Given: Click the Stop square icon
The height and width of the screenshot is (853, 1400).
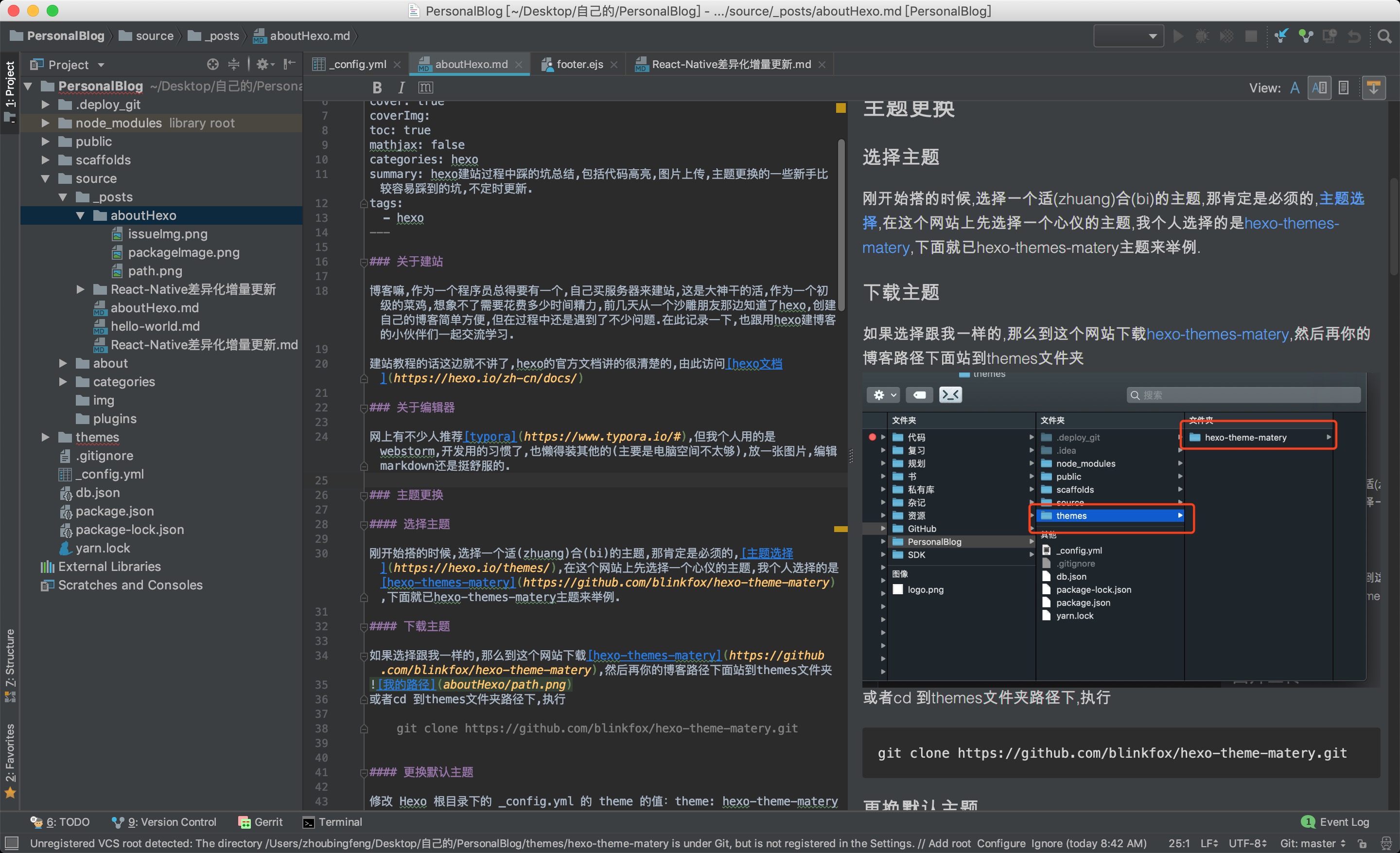Looking at the screenshot, I should pos(1251,36).
